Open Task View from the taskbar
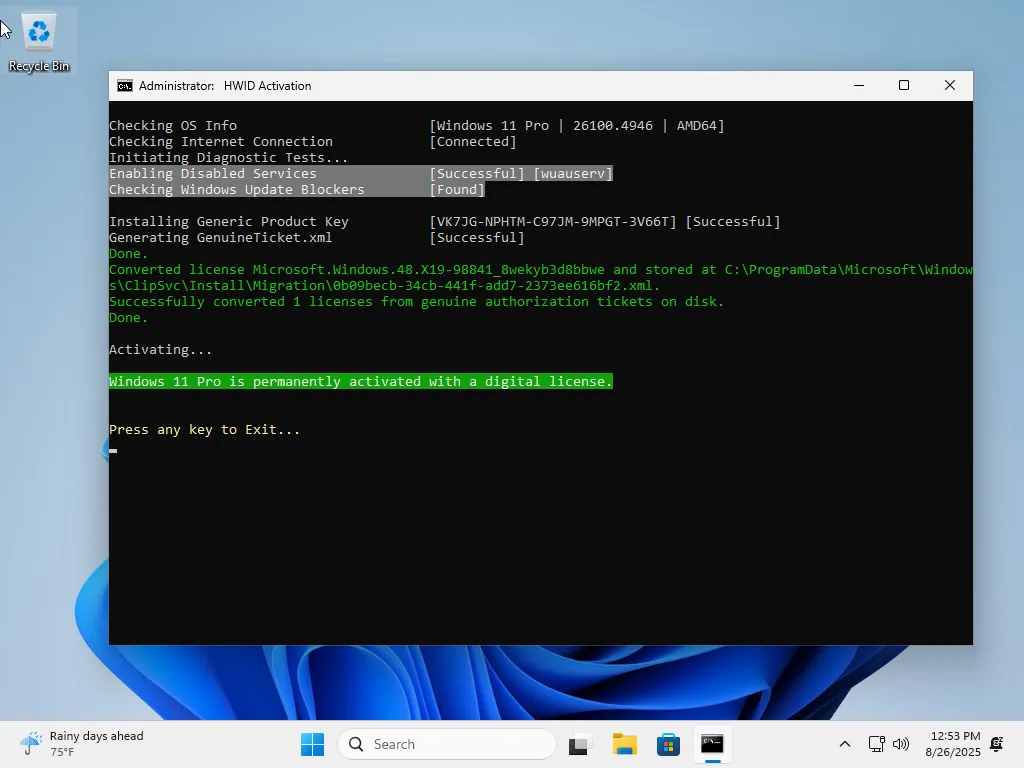This screenshot has height=768, width=1024. (579, 744)
